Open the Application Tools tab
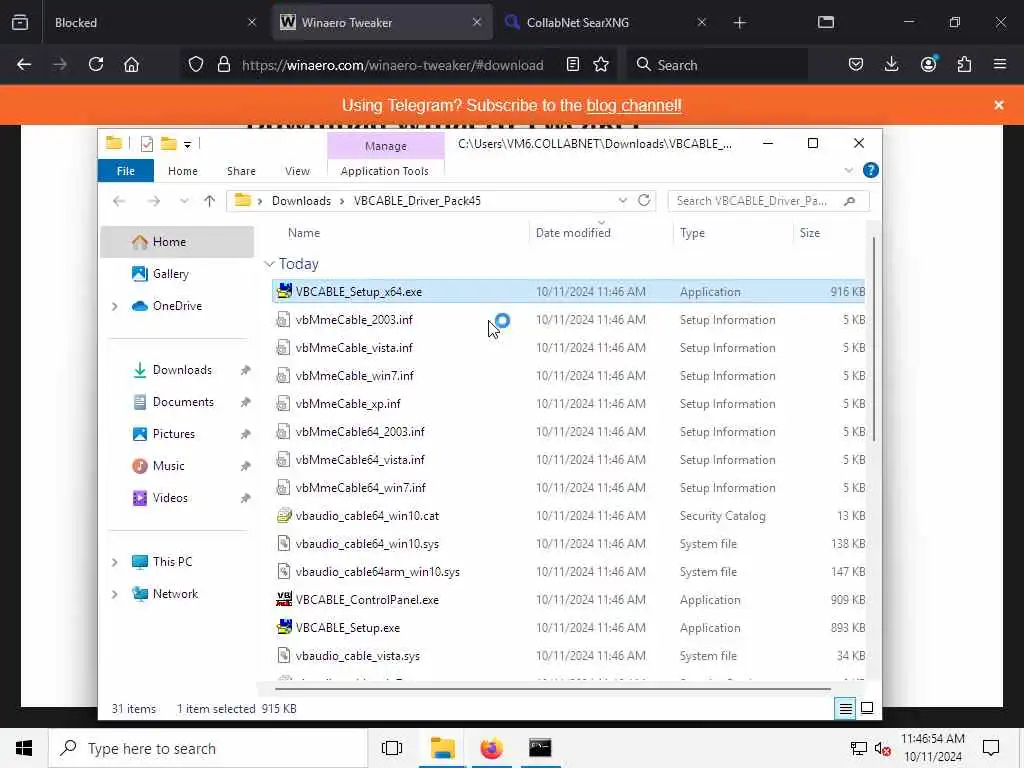1024x768 pixels. pyautogui.click(x=385, y=170)
